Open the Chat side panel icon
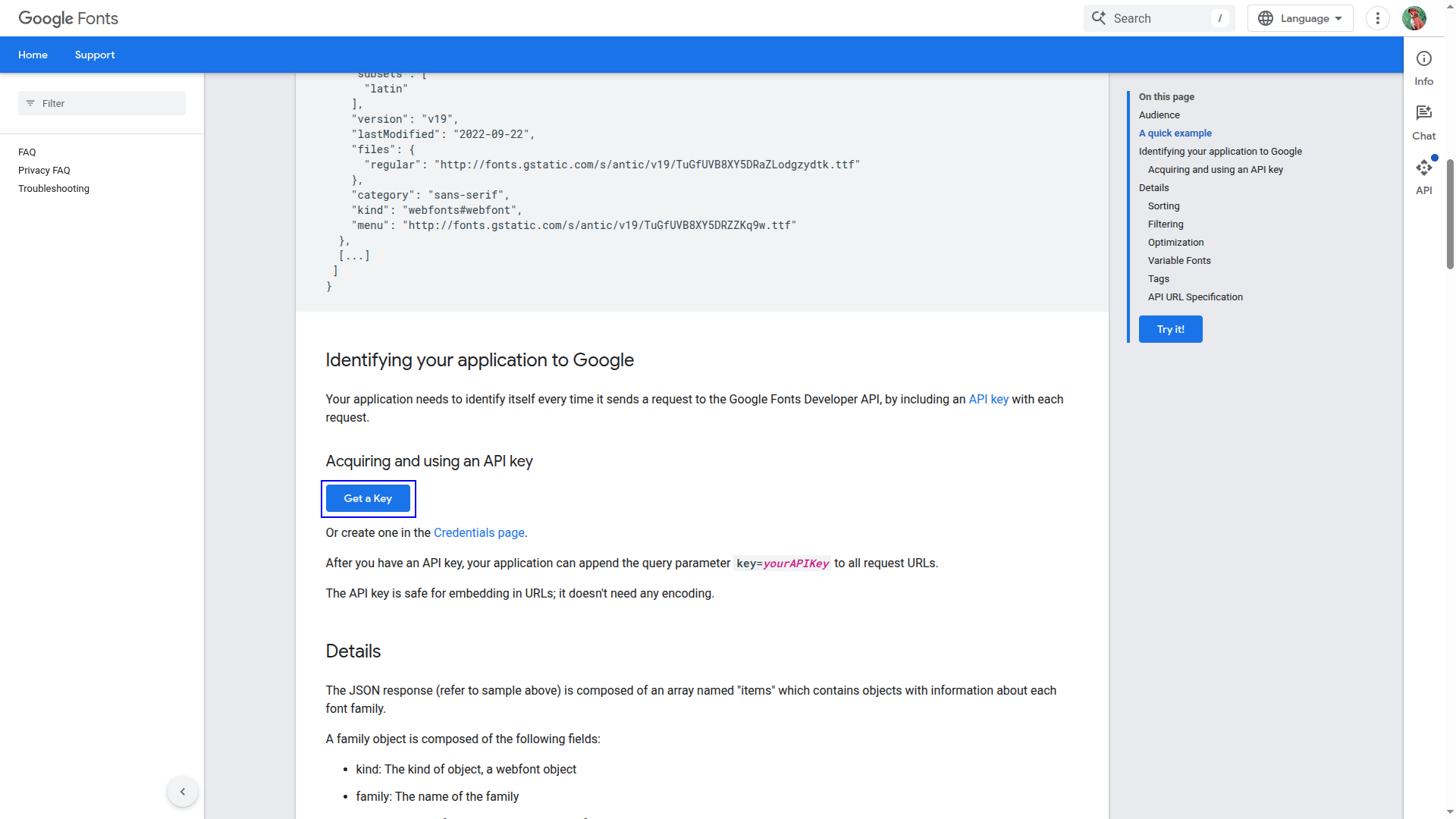 (1423, 113)
